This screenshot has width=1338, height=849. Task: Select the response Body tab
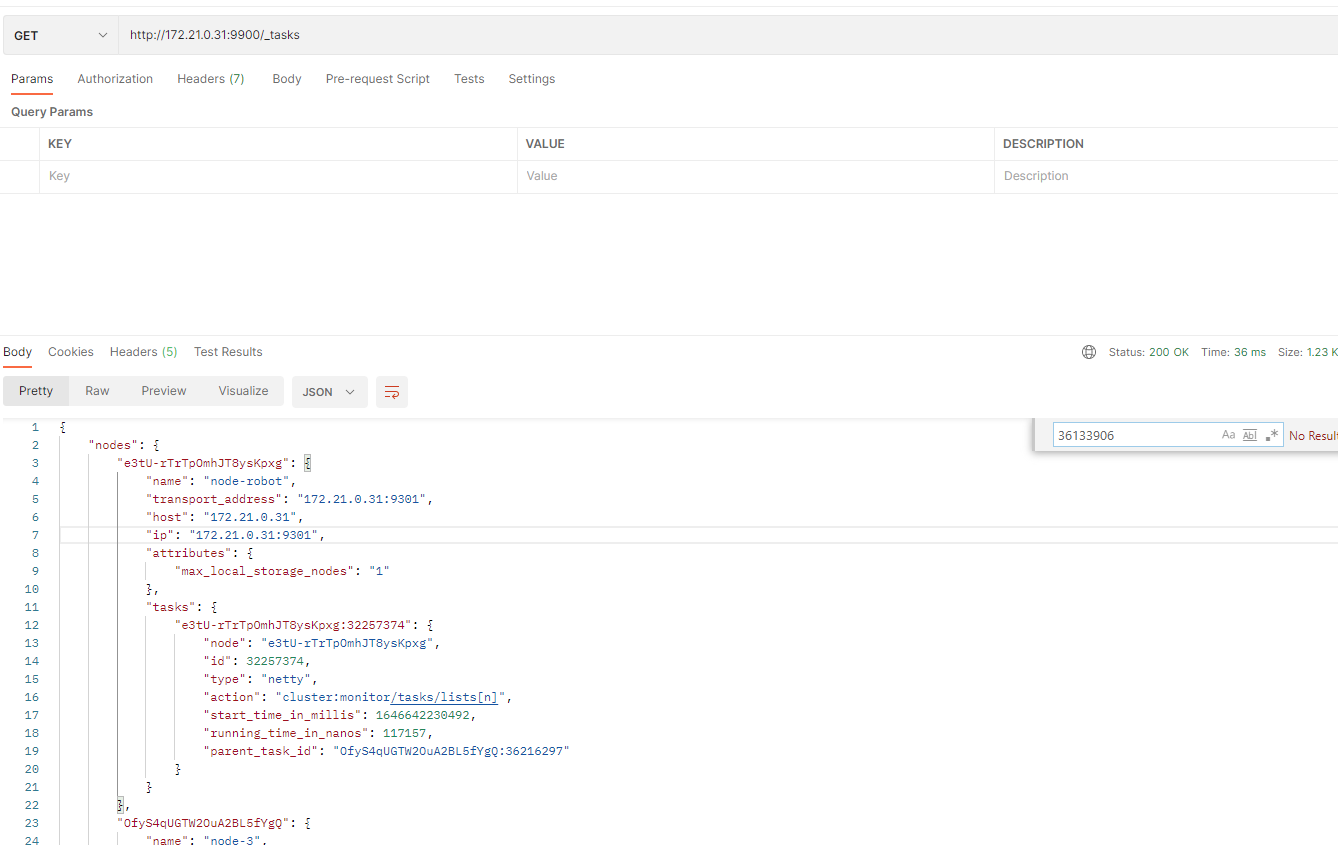pyautogui.click(x=17, y=352)
